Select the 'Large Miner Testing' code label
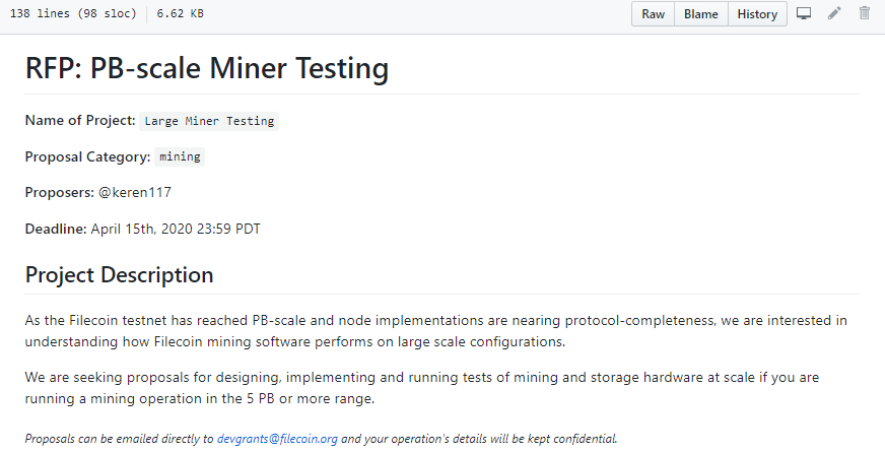This screenshot has height=459, width=885. pyautogui.click(x=209, y=121)
